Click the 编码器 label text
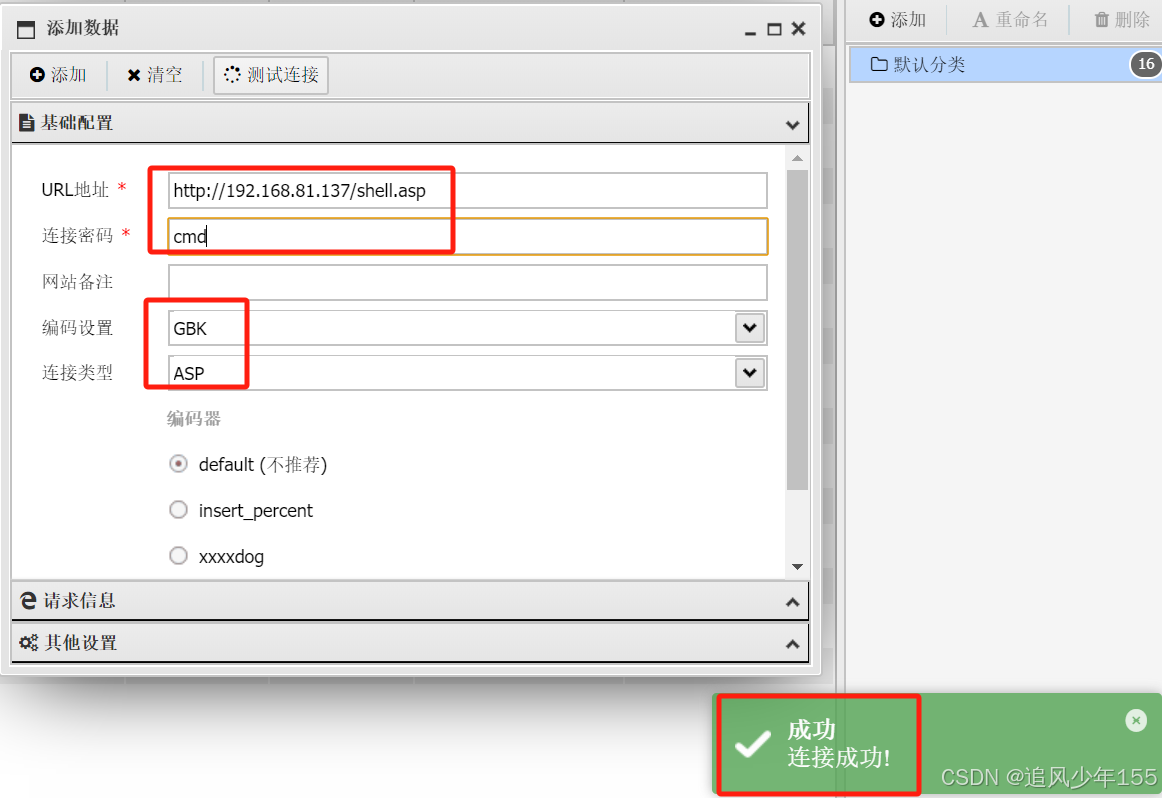 click(194, 419)
